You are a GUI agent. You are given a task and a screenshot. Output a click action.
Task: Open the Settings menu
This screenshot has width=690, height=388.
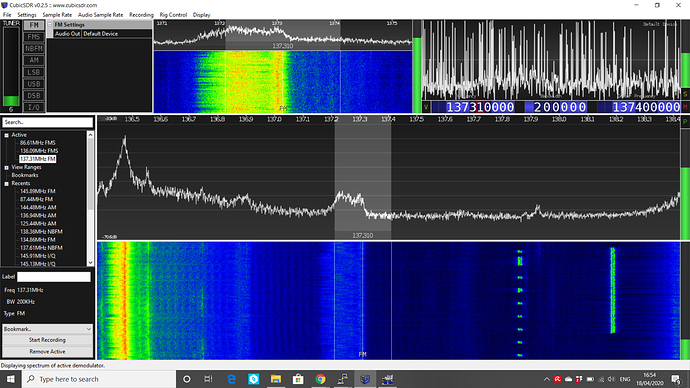pyautogui.click(x=26, y=15)
